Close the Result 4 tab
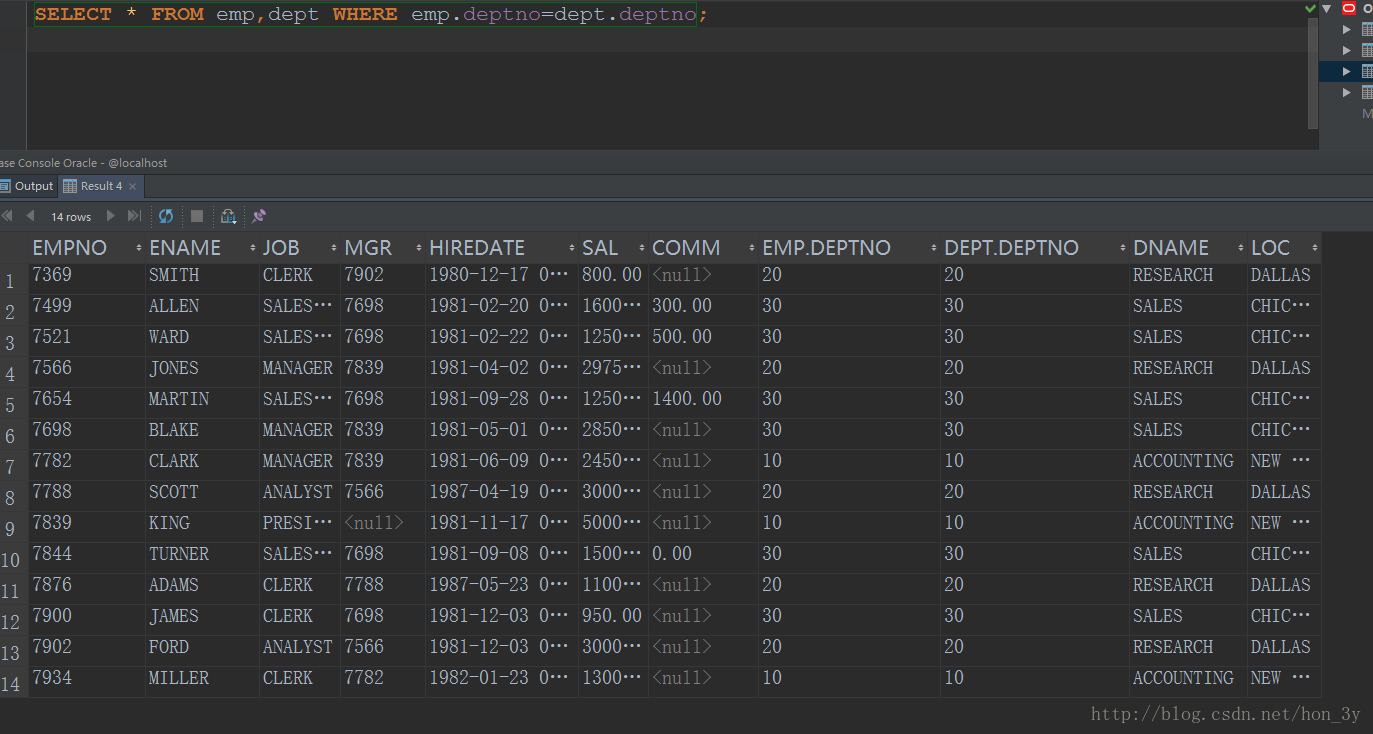Image resolution: width=1373 pixels, height=734 pixels. tap(132, 186)
